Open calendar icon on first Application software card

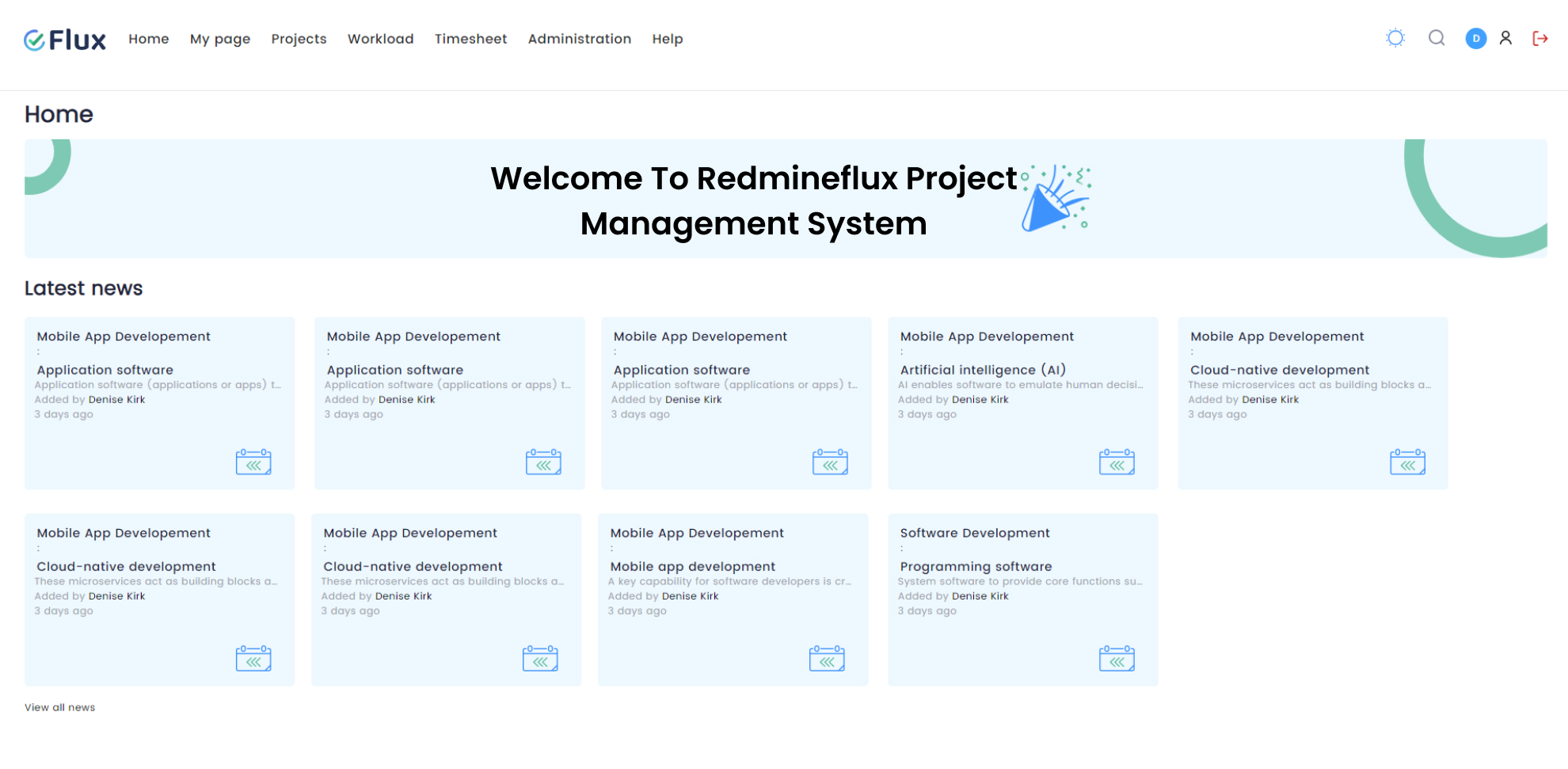(x=253, y=462)
